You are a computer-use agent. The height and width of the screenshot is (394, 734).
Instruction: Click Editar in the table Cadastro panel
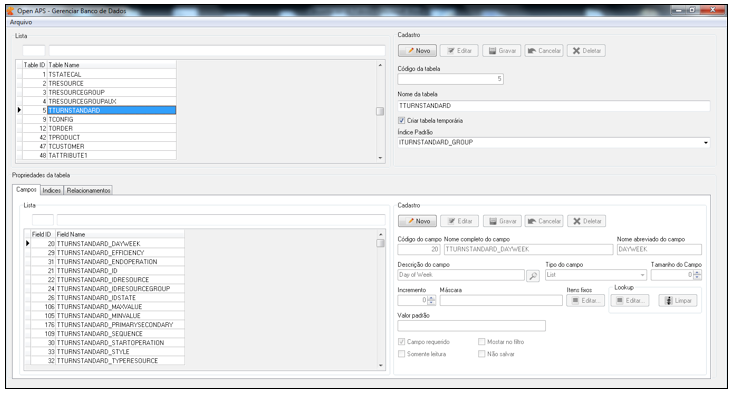pos(459,51)
